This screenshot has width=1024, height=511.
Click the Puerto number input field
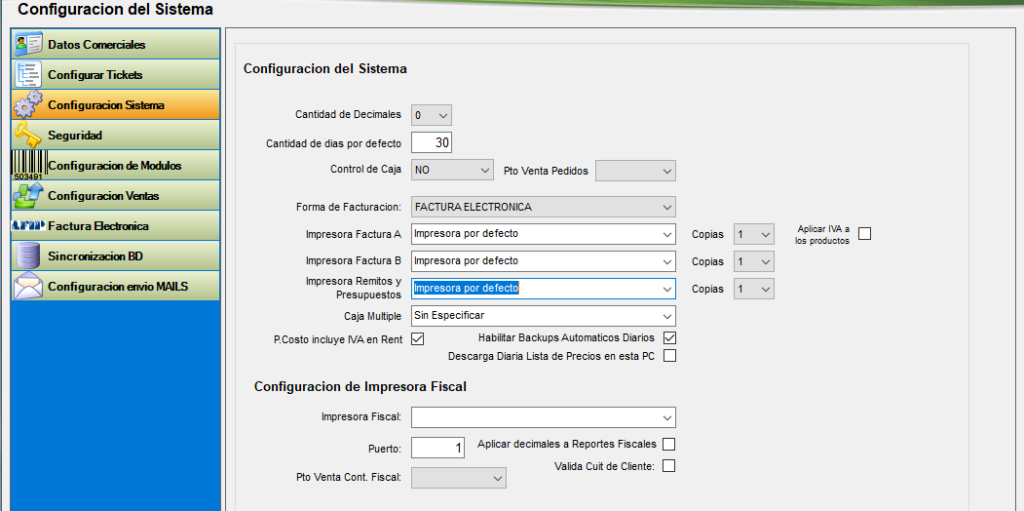coord(438,448)
